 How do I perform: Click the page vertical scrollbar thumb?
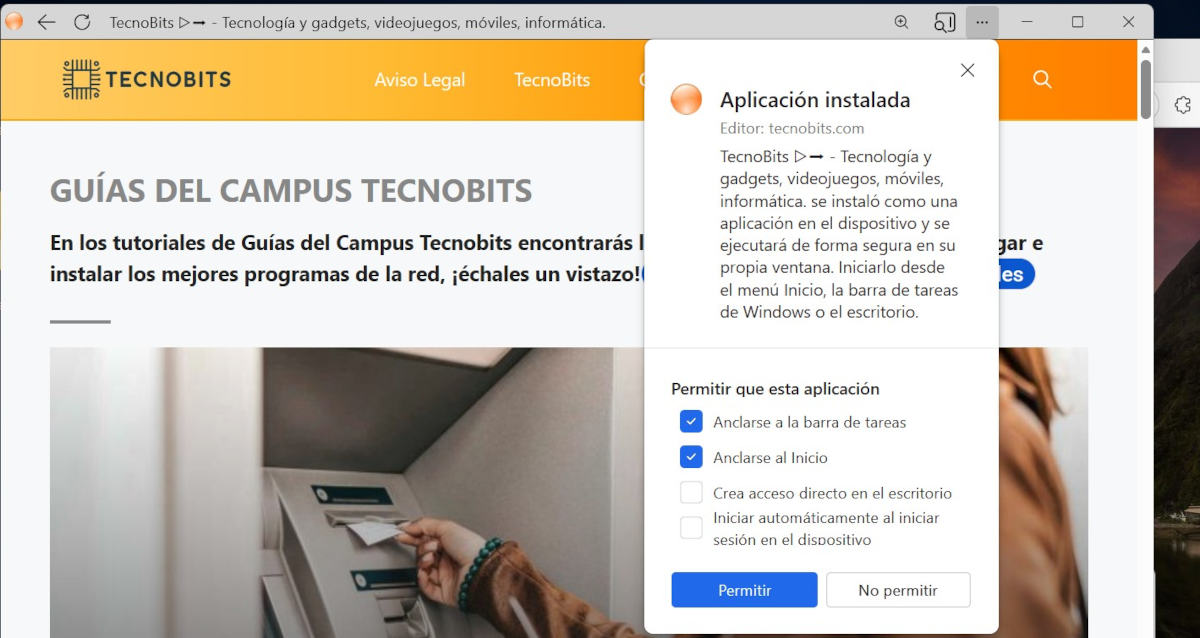tap(1146, 90)
